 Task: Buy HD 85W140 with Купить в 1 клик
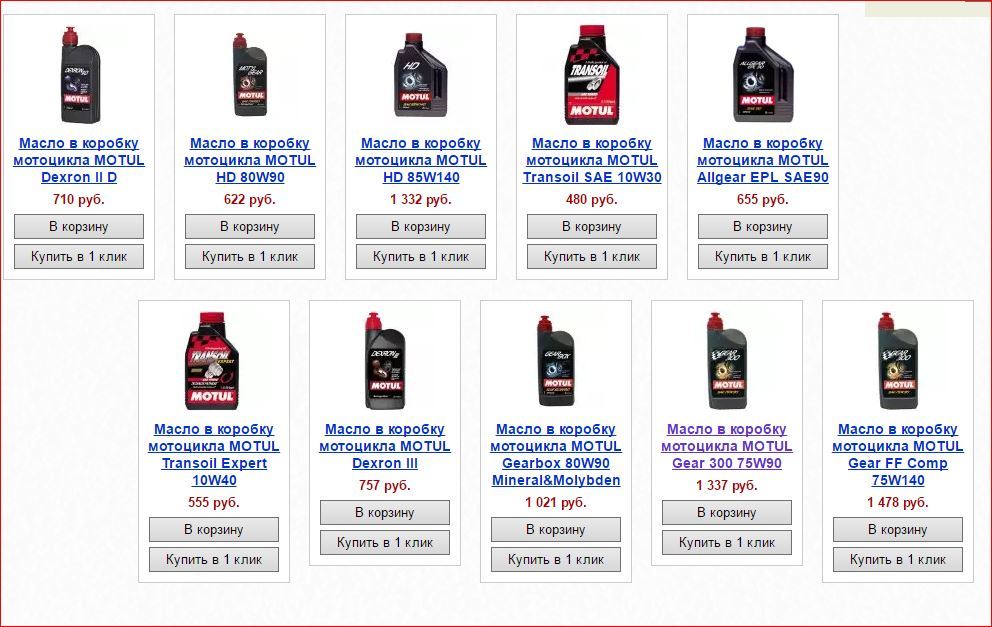(421, 256)
